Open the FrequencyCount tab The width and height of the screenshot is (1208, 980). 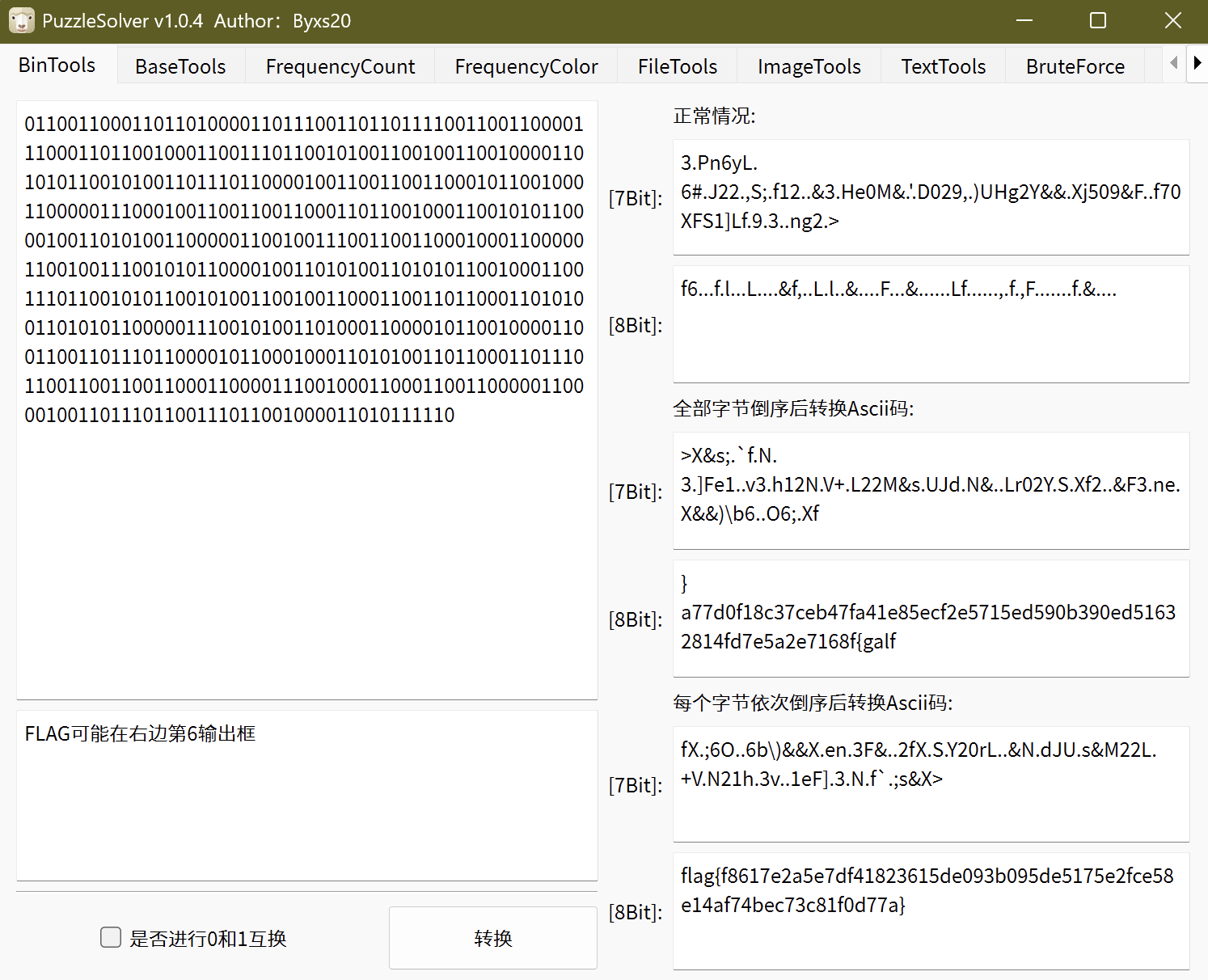click(340, 66)
